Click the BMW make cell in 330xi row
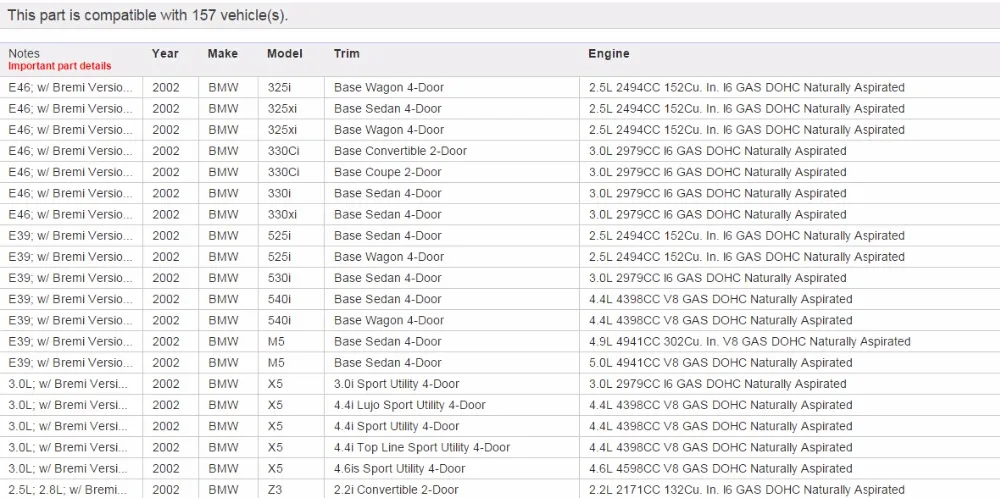 point(223,214)
